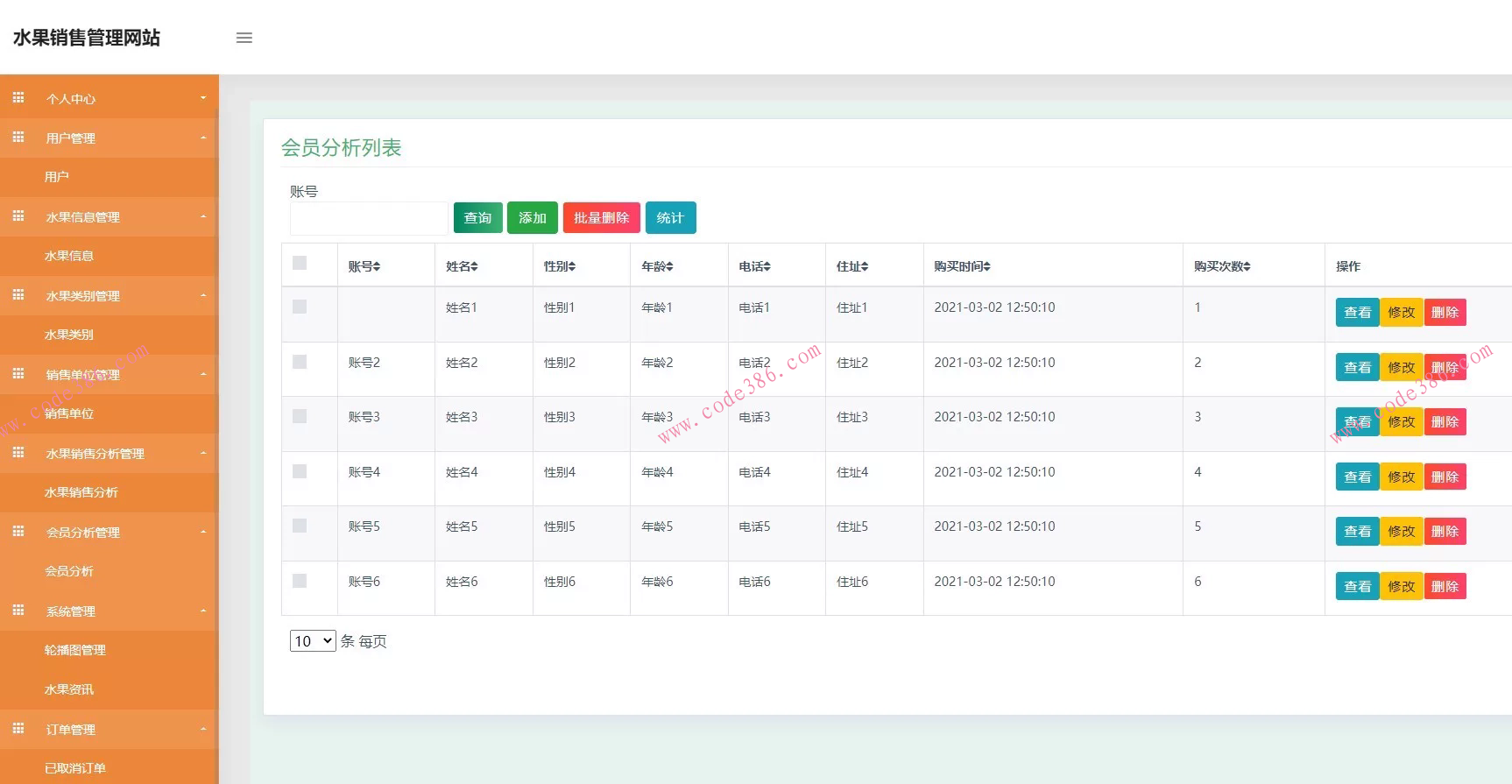Go to 轮播图管理 sidebar item
Viewport: 1512px width, 784px height.
75,650
